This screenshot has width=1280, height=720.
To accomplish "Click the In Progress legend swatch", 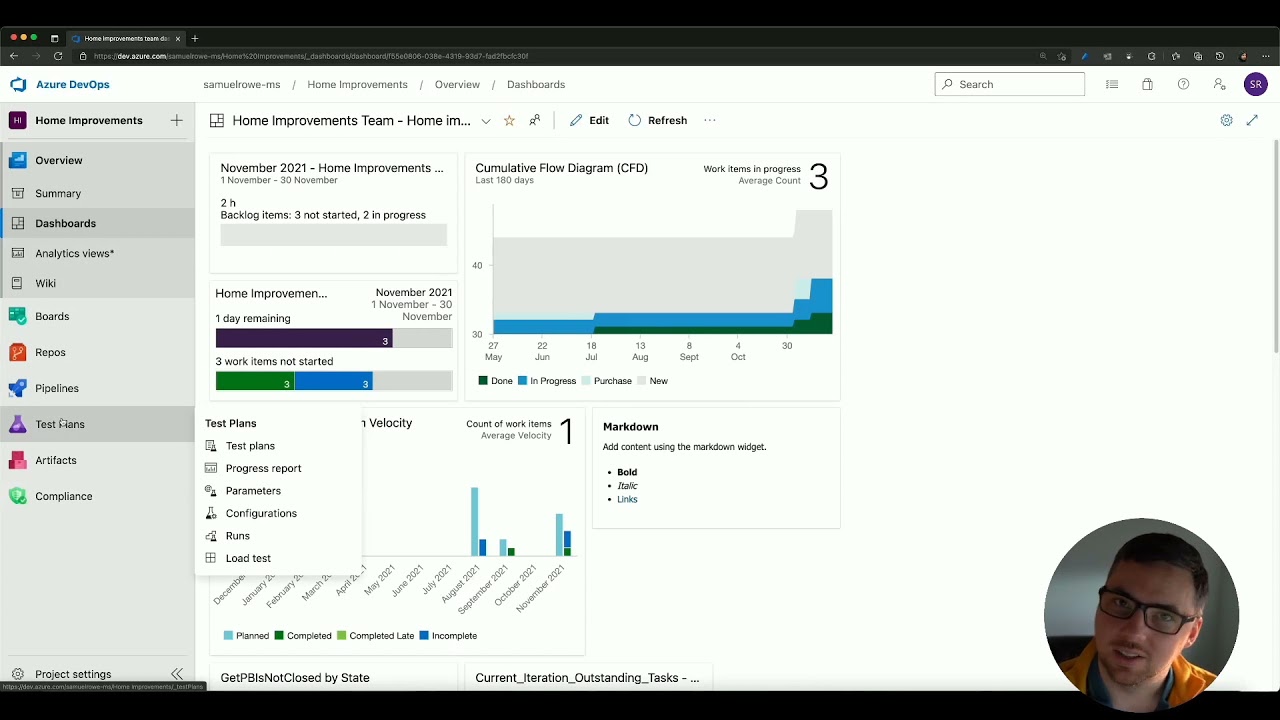I will (522, 381).
